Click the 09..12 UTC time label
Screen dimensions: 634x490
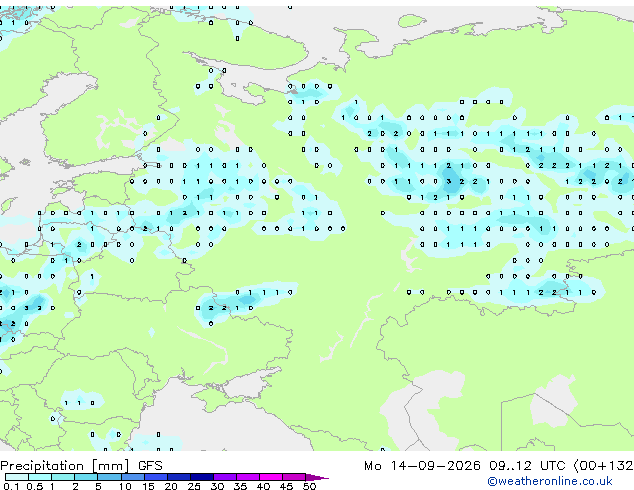(x=527, y=466)
